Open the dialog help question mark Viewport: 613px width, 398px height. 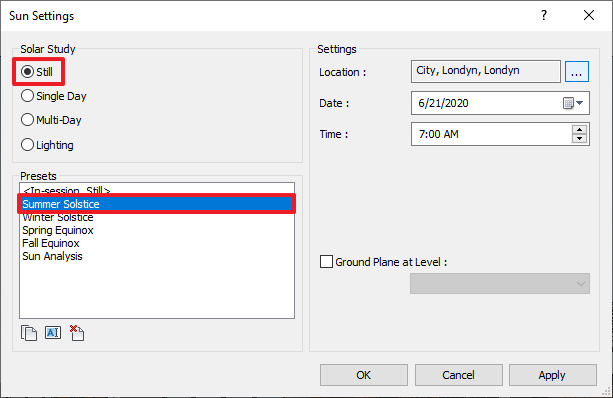544,15
